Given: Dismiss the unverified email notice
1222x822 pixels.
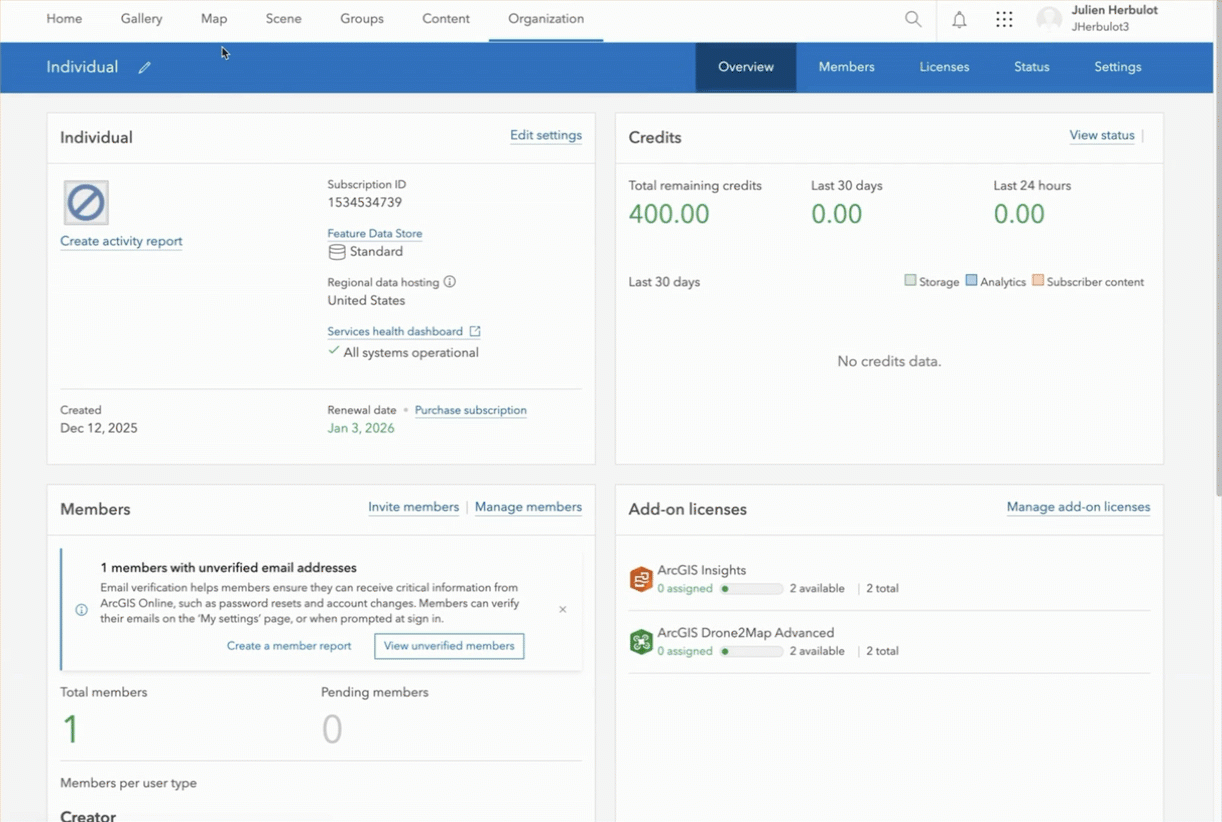Looking at the screenshot, I should point(563,609).
